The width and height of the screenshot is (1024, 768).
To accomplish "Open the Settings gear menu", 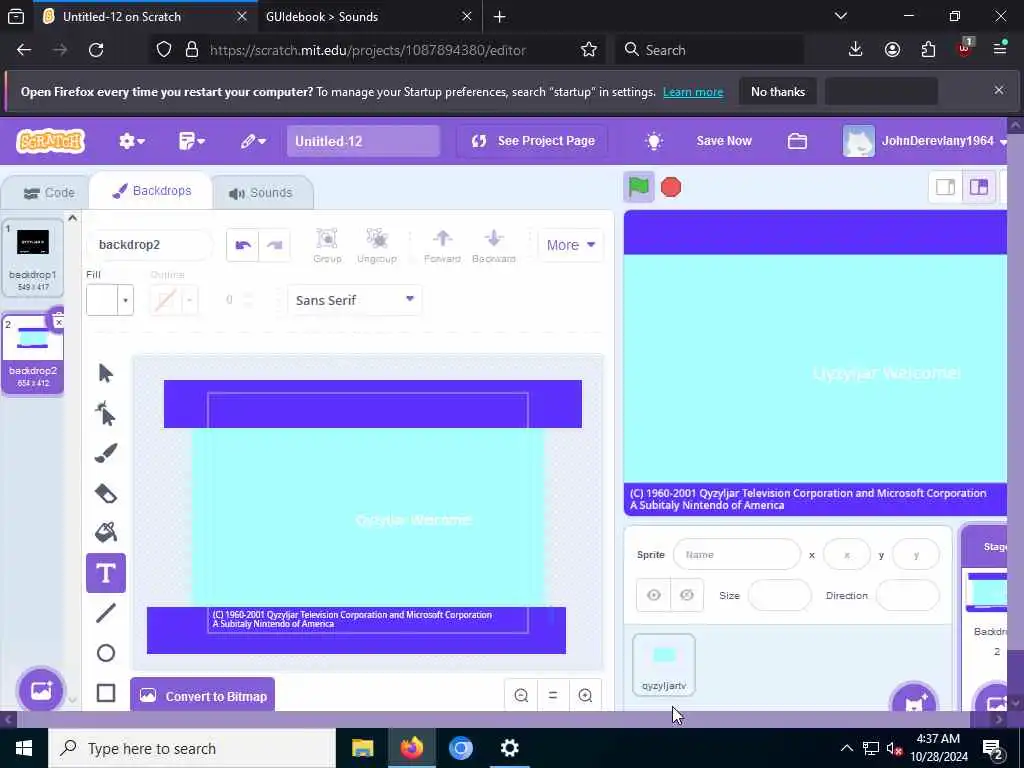I will tap(131, 141).
